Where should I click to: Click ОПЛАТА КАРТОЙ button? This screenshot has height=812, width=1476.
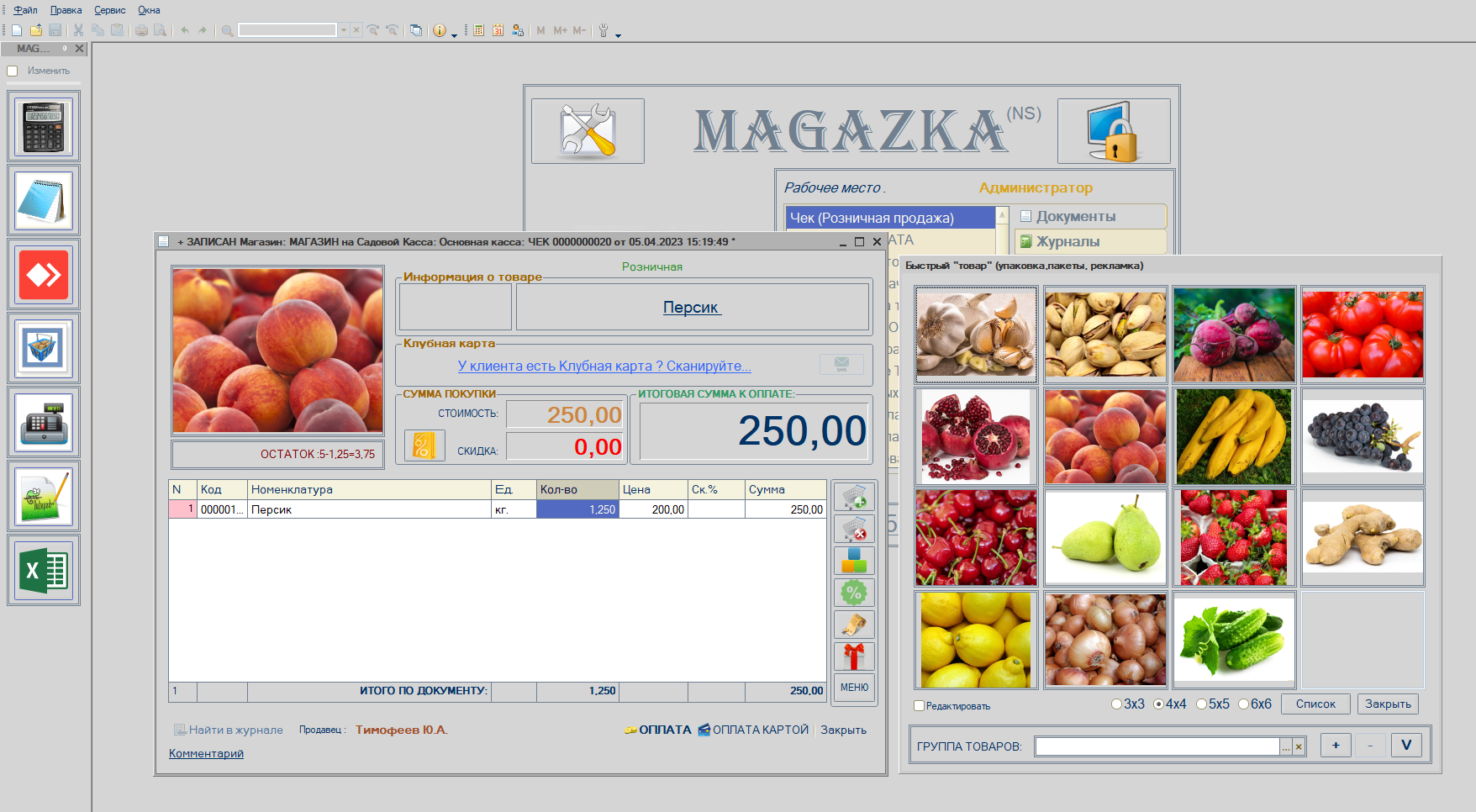coord(753,730)
